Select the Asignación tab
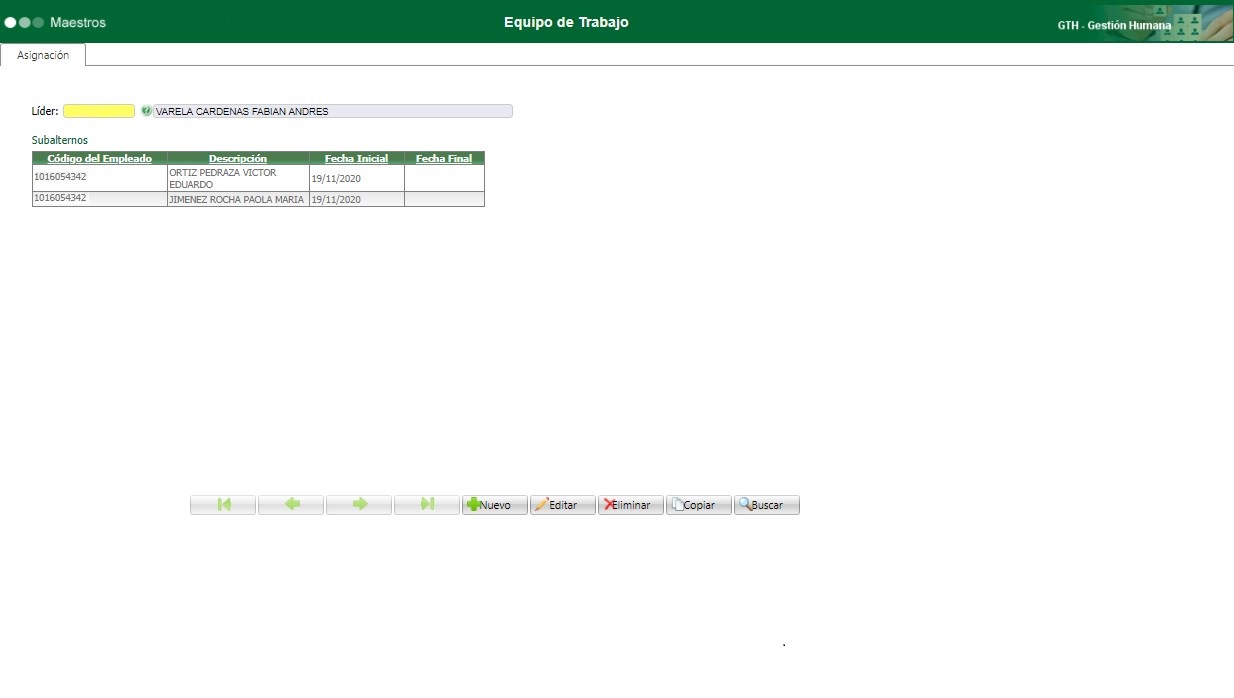The width and height of the screenshot is (1234, 698). [43, 55]
